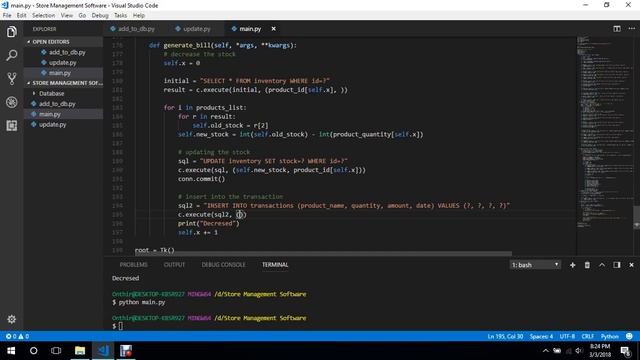Open the Action Center notifications icon
Screen dimensions: 640x360
pos(625,351)
